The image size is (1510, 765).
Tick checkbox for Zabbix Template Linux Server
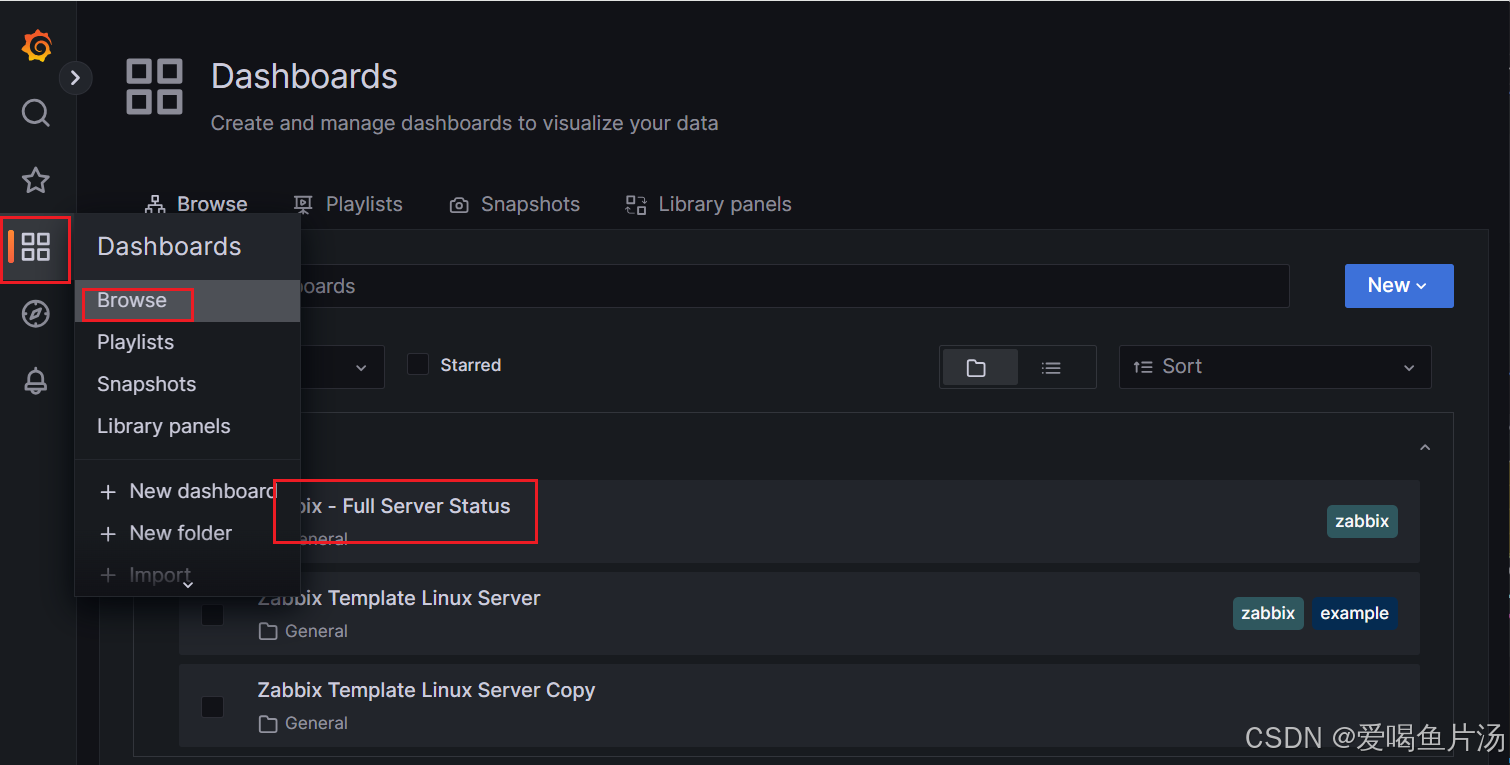(212, 614)
